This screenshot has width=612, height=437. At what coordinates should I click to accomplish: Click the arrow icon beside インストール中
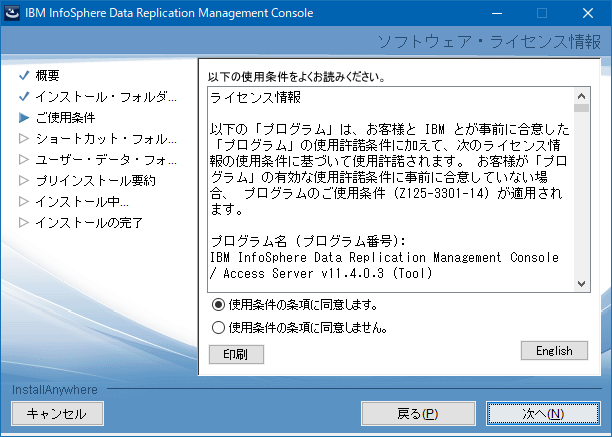[24, 201]
